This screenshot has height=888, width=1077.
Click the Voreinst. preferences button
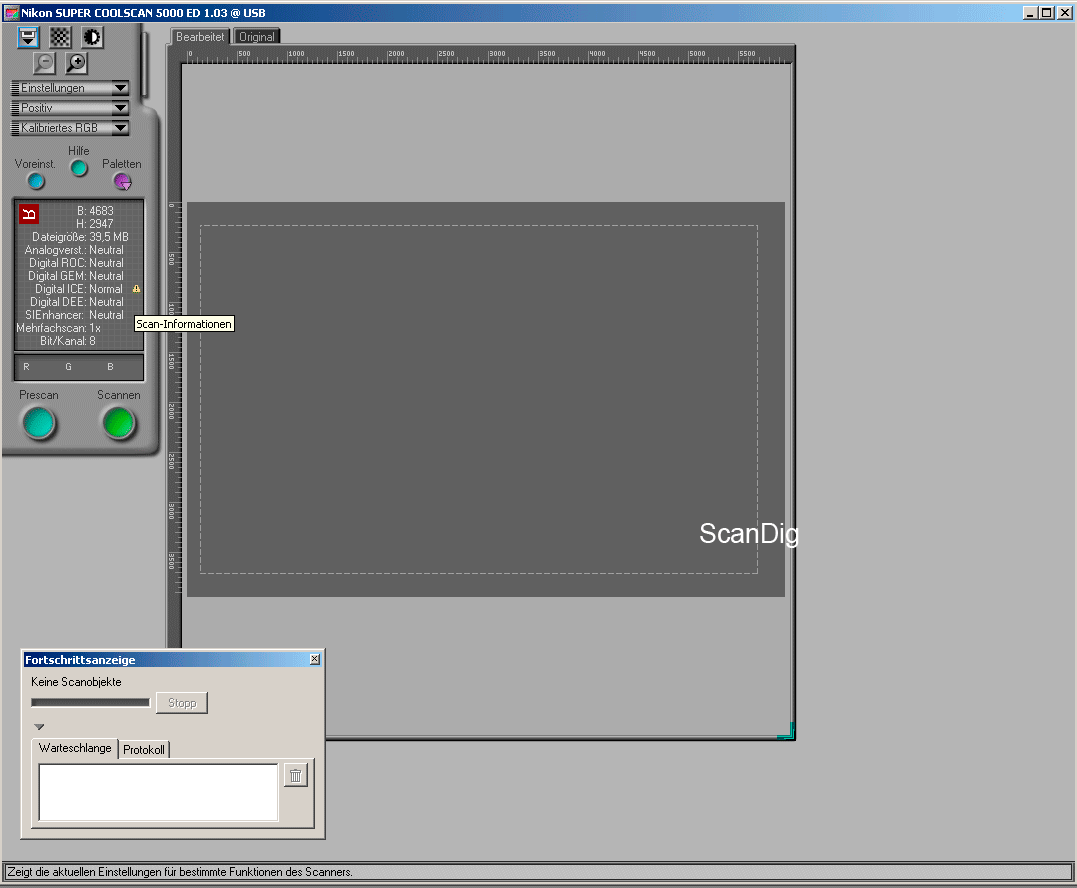click(36, 181)
